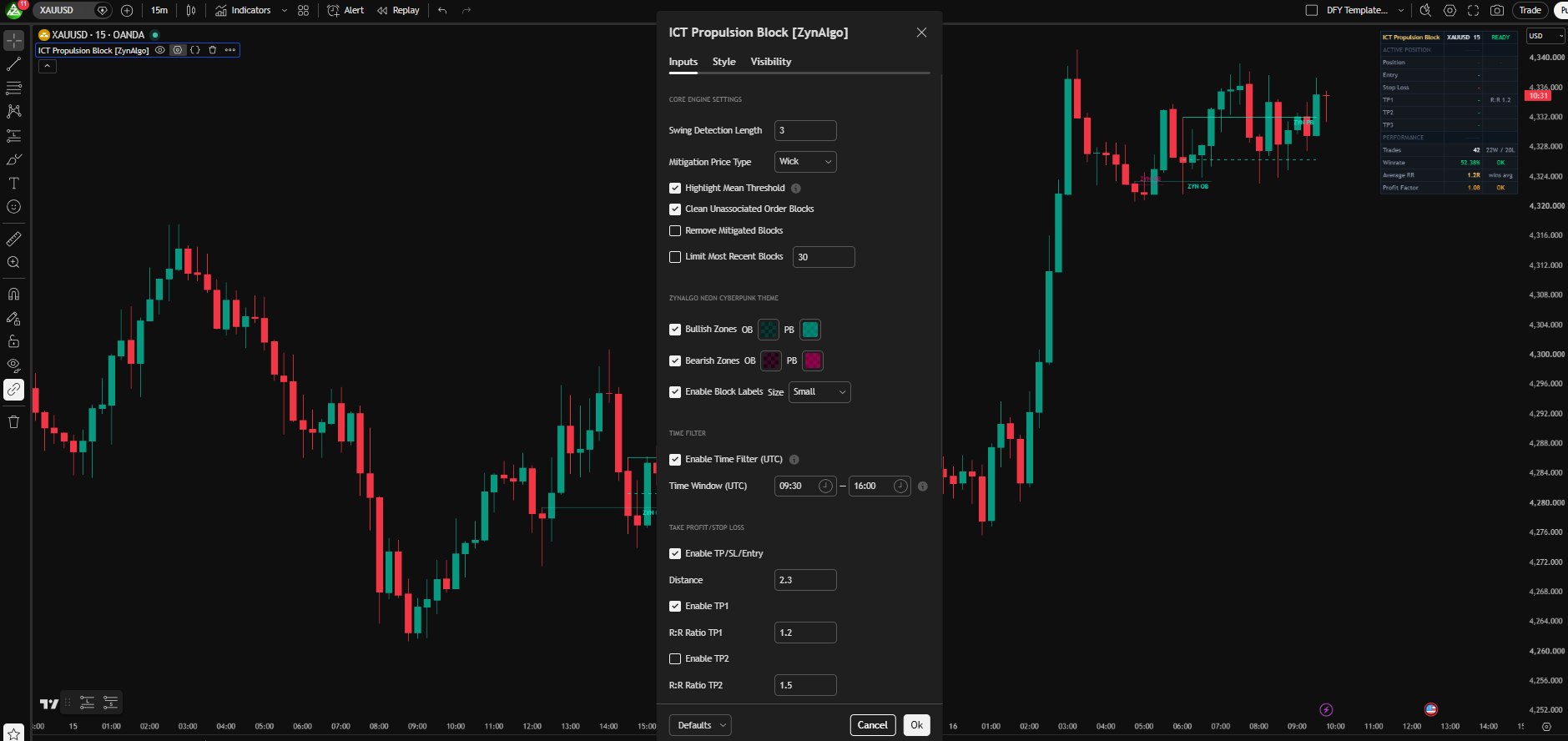The height and width of the screenshot is (741, 1568).
Task: Select the trend line drawing tool
Action: (x=13, y=64)
